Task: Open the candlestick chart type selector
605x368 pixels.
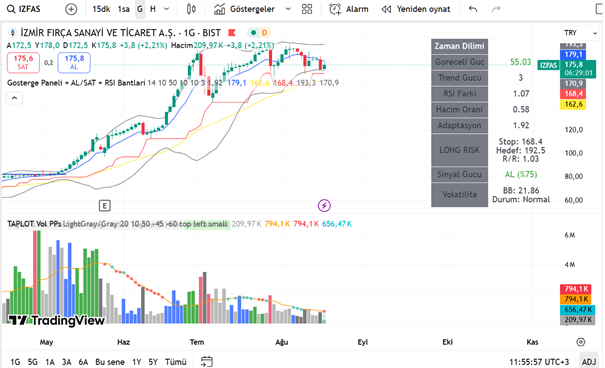Action: point(191,9)
